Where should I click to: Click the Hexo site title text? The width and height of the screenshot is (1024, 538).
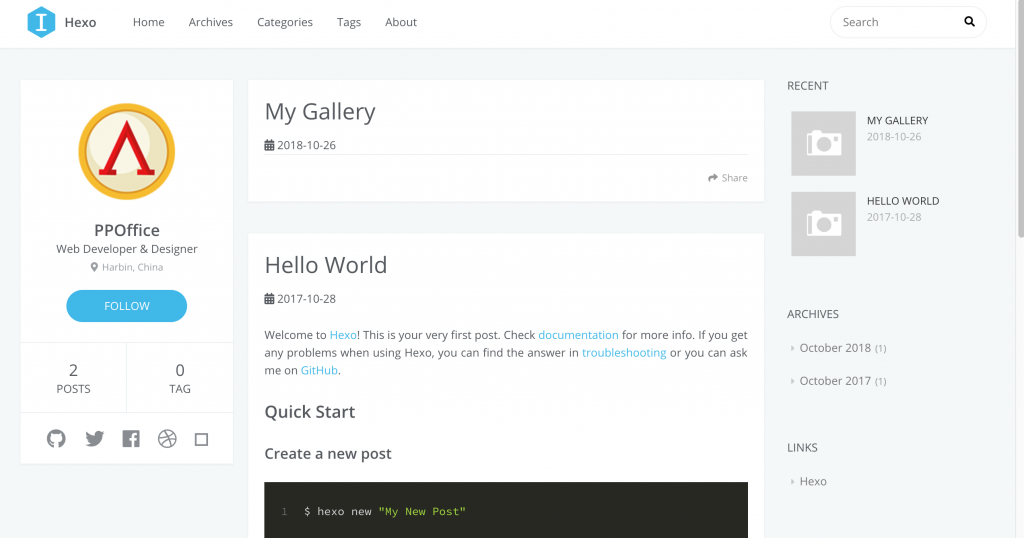80,22
